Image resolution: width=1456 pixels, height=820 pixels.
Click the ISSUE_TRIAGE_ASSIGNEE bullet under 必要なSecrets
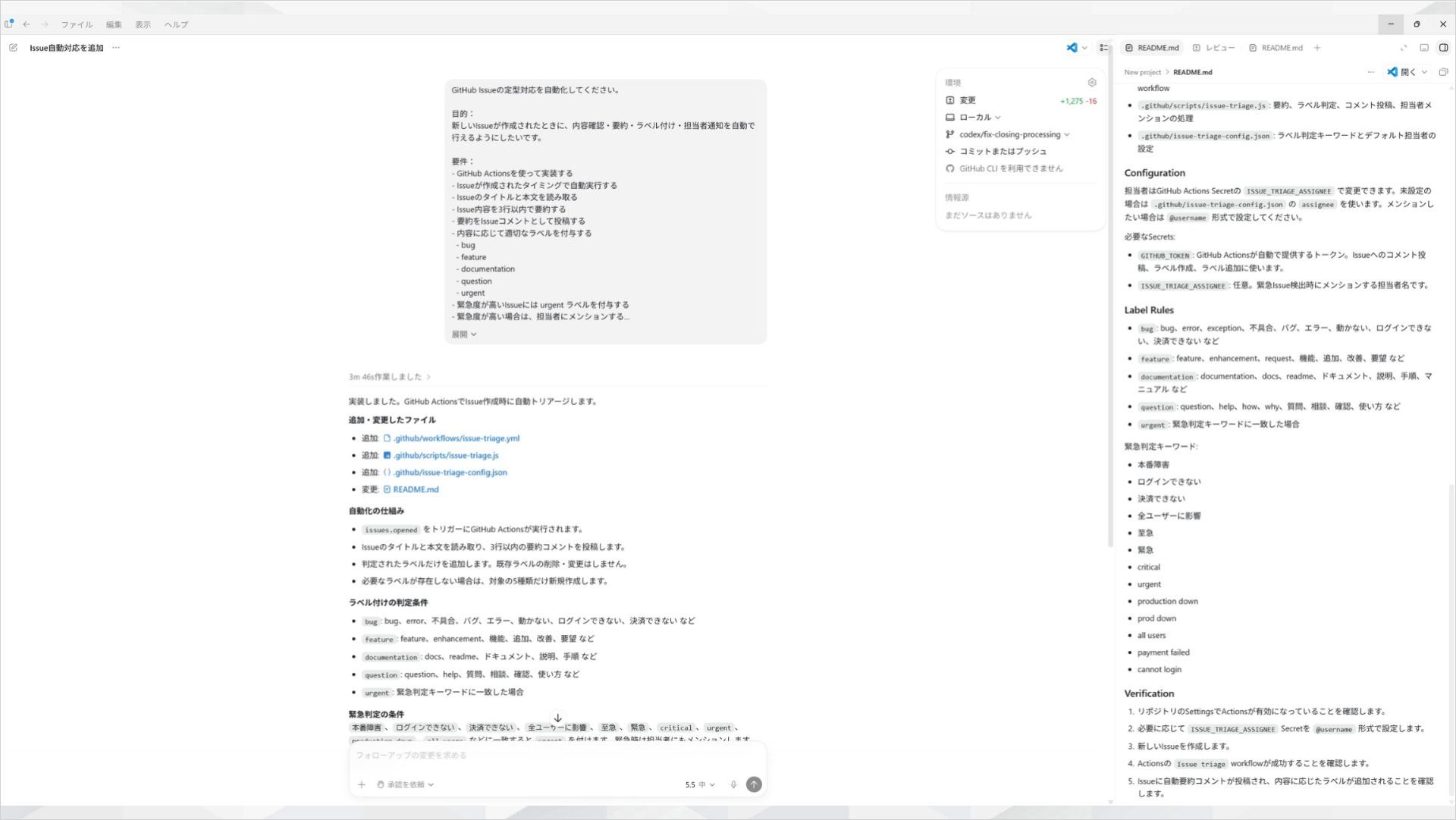pyautogui.click(x=1283, y=286)
